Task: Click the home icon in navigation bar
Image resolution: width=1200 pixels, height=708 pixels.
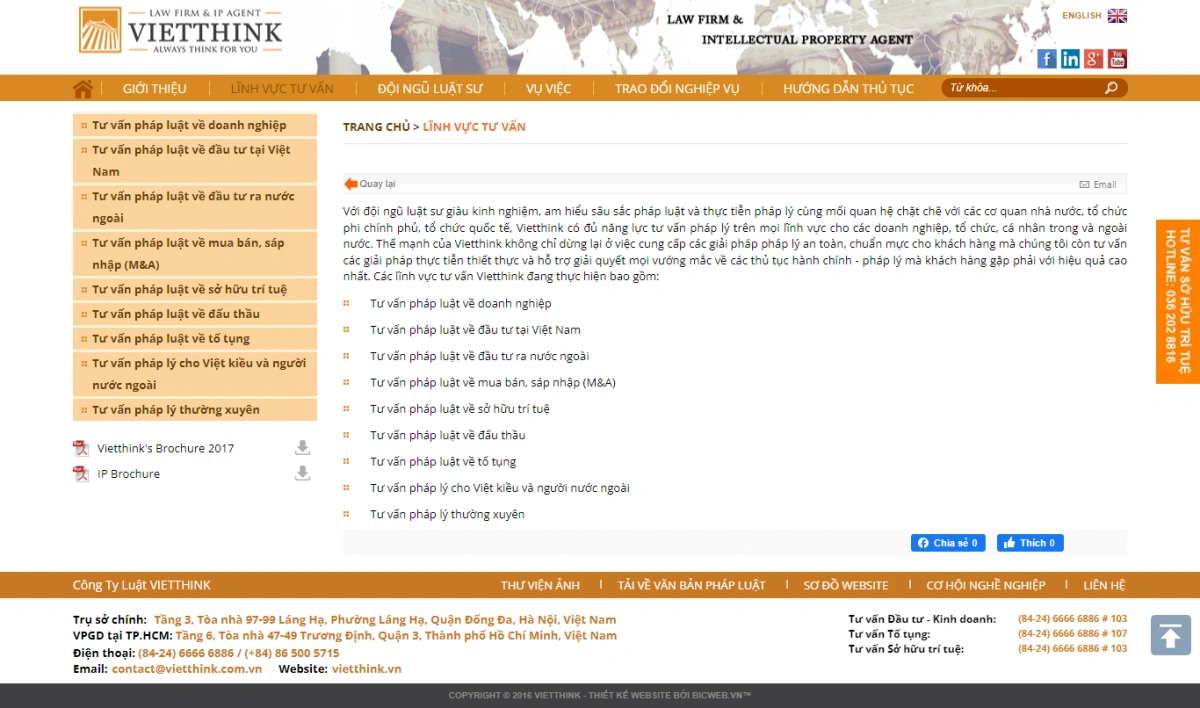Action: click(83, 89)
